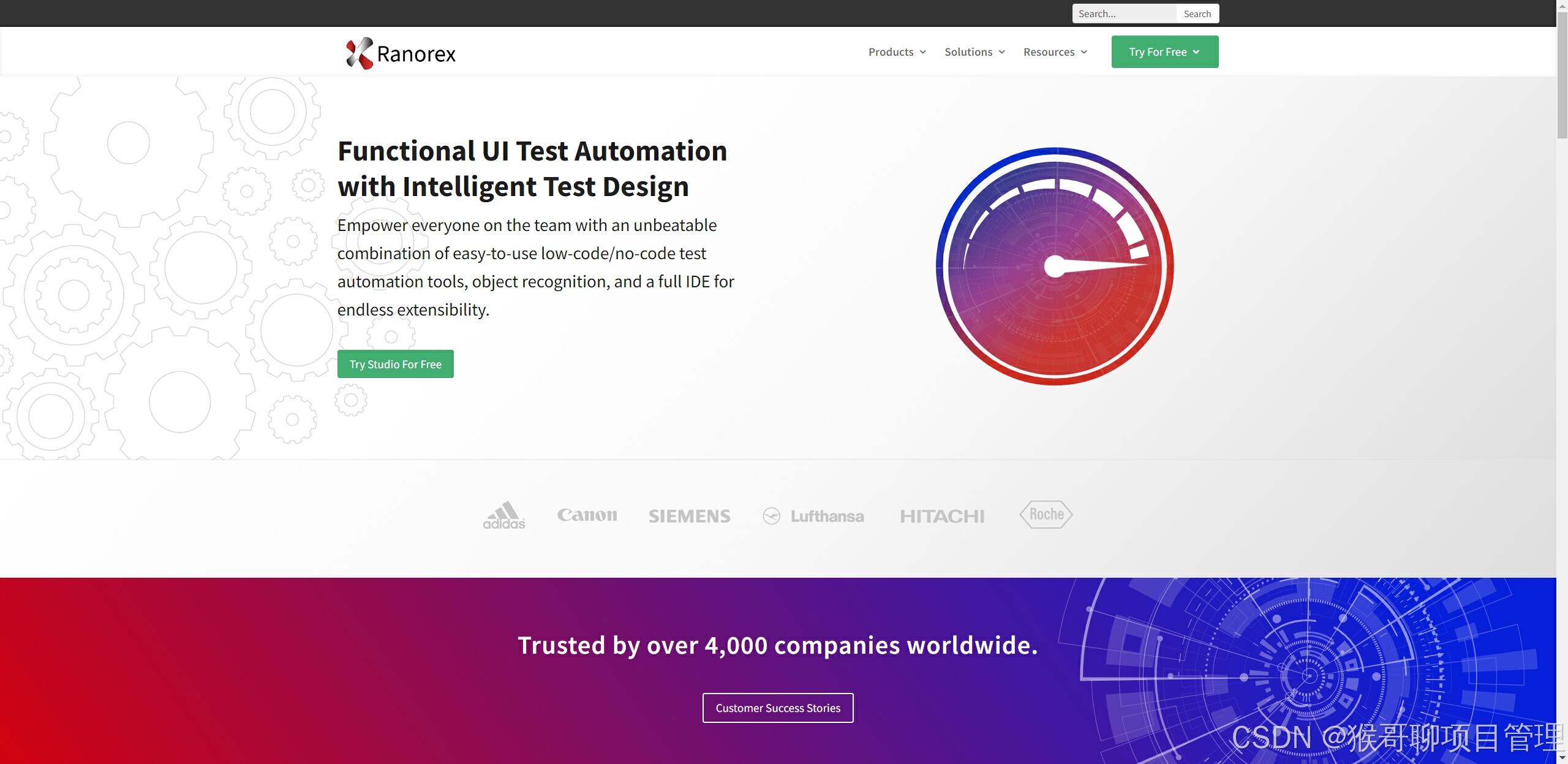The height and width of the screenshot is (764, 1568).
Task: Click the speedometer gauge graphic
Action: 1055,267
